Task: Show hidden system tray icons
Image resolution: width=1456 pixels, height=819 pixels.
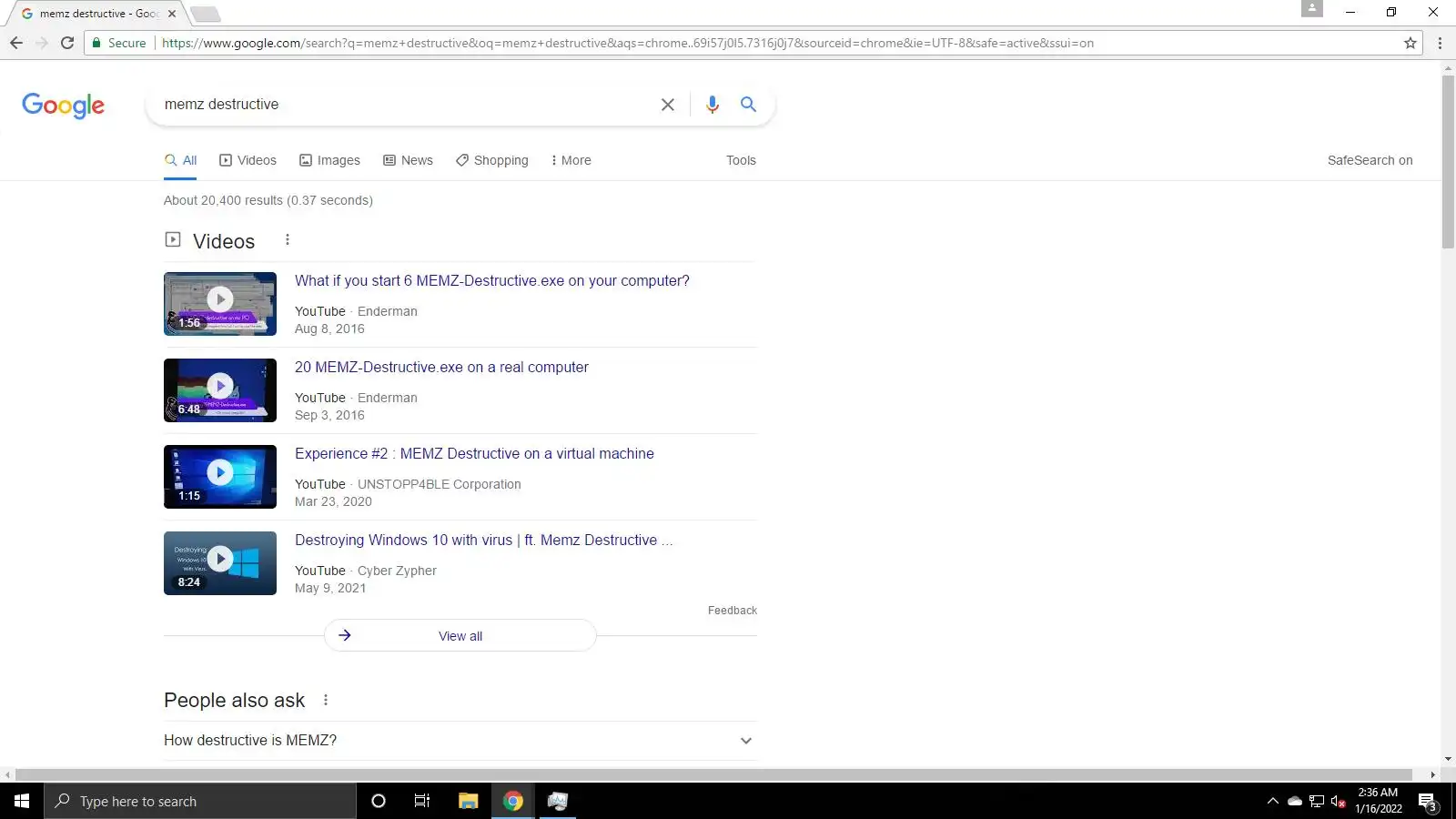Action: [1272, 802]
